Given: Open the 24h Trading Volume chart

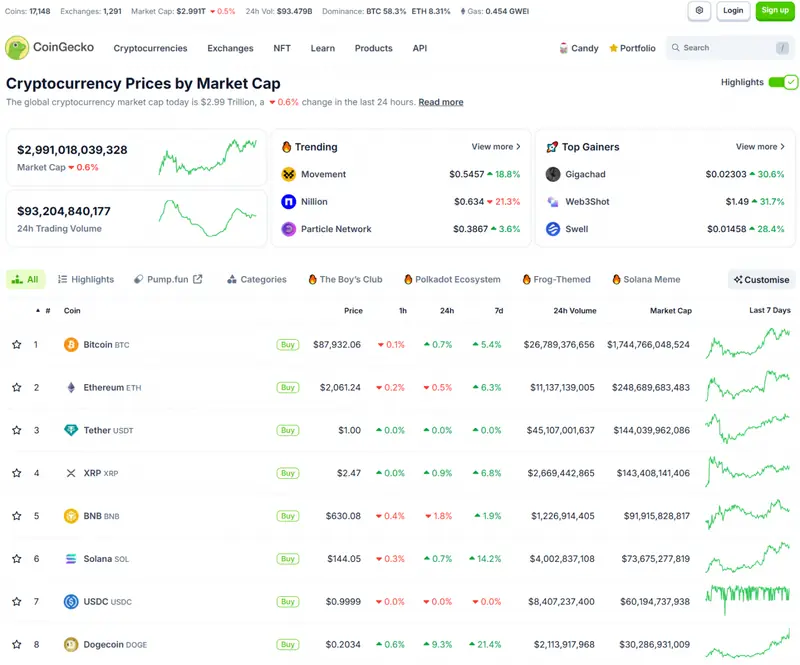Looking at the screenshot, I should point(136,219).
